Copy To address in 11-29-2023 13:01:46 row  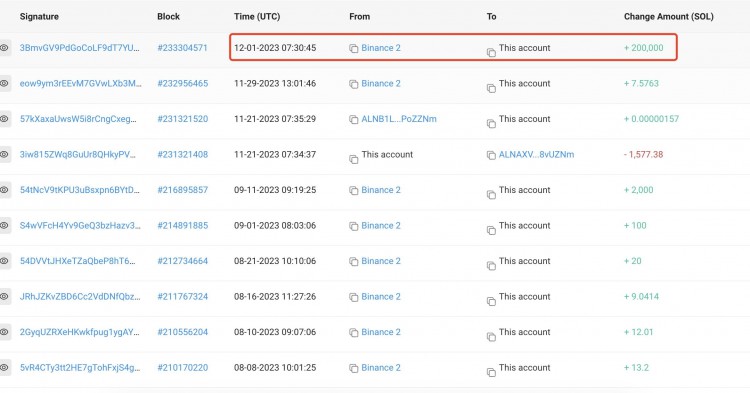(491, 88)
